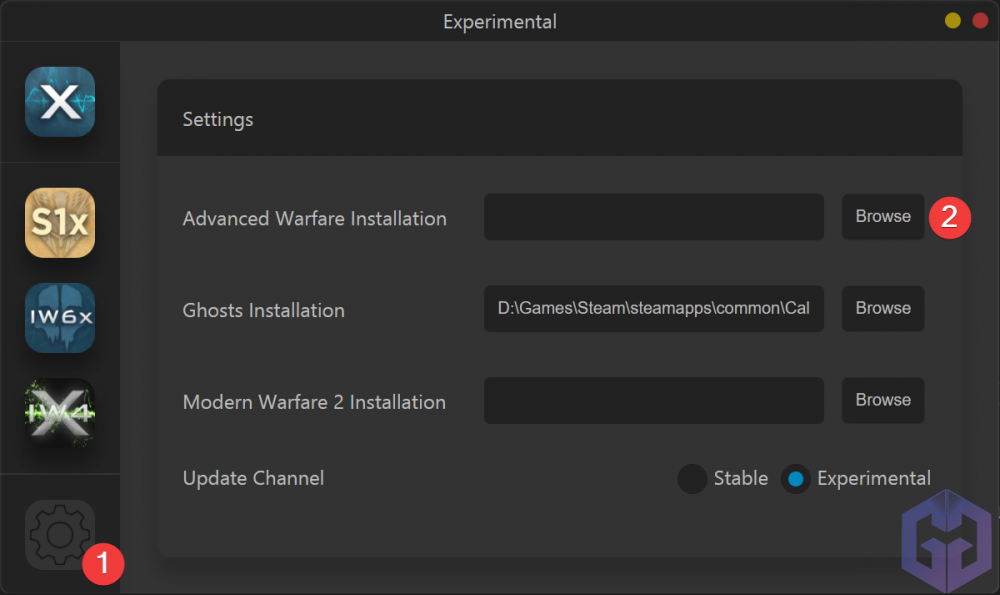Select the IW4x client icon
This screenshot has height=595, width=1000.
[60, 412]
